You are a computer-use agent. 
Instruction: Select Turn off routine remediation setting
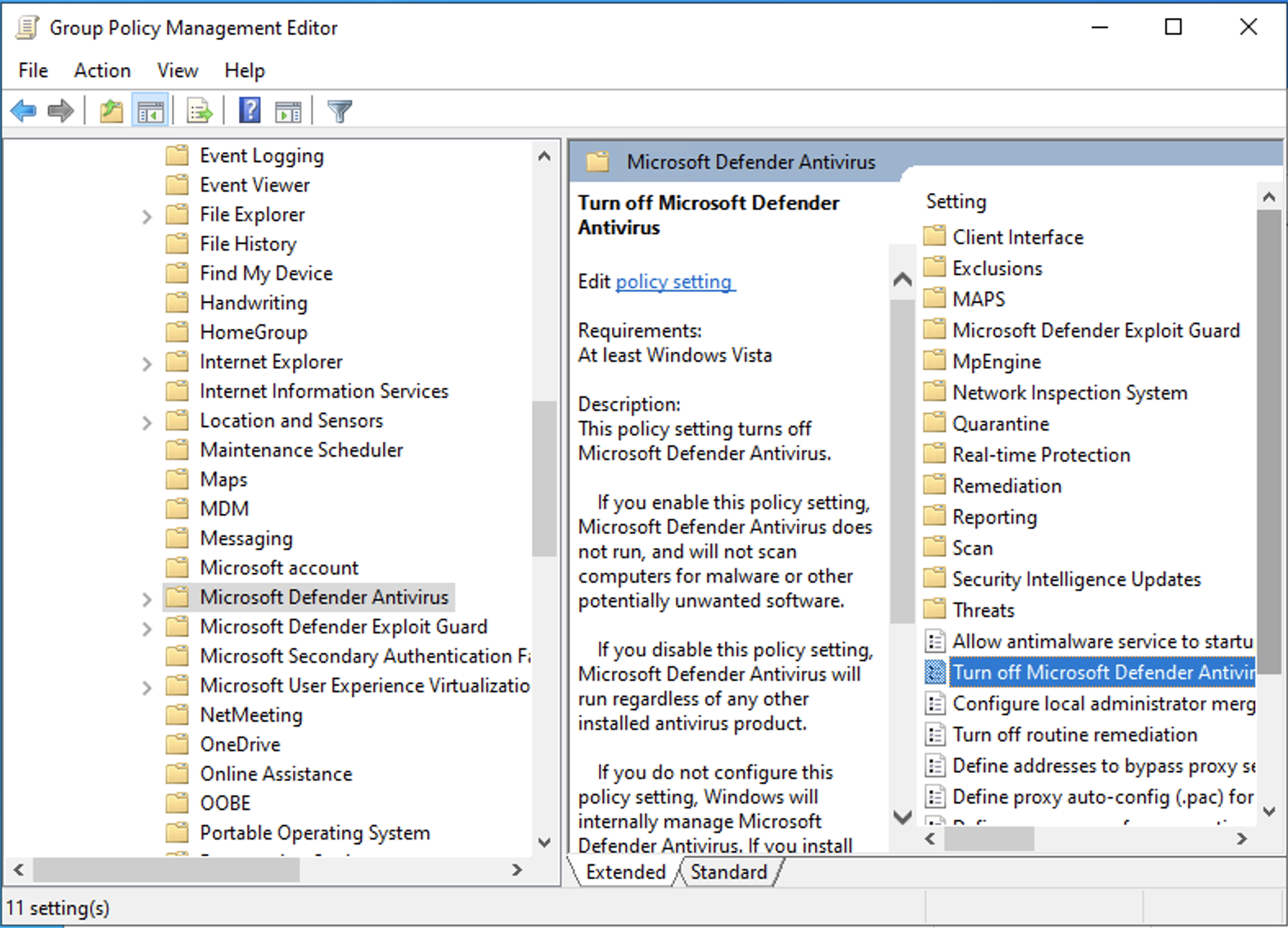1074,735
